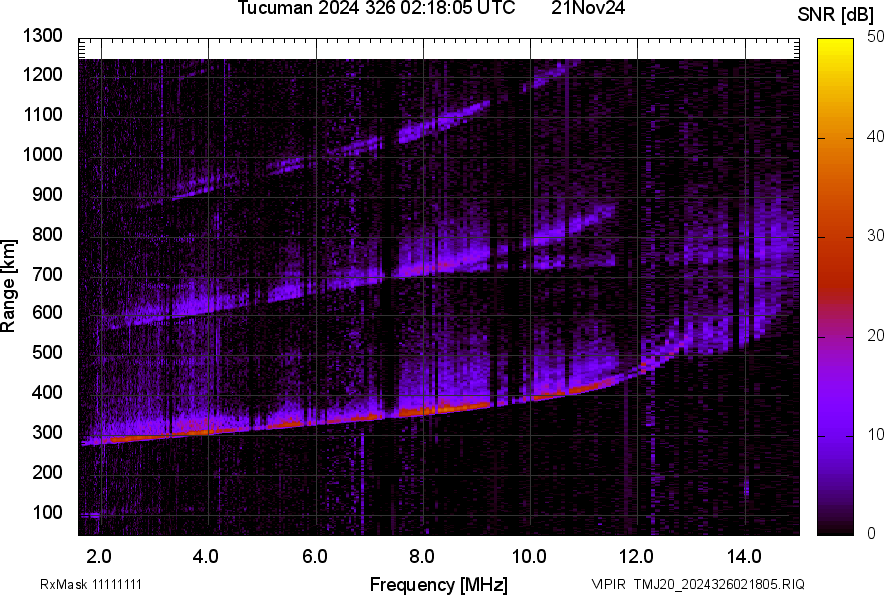
Task: Click the 2.0 frequency tick label
Action: (99, 555)
